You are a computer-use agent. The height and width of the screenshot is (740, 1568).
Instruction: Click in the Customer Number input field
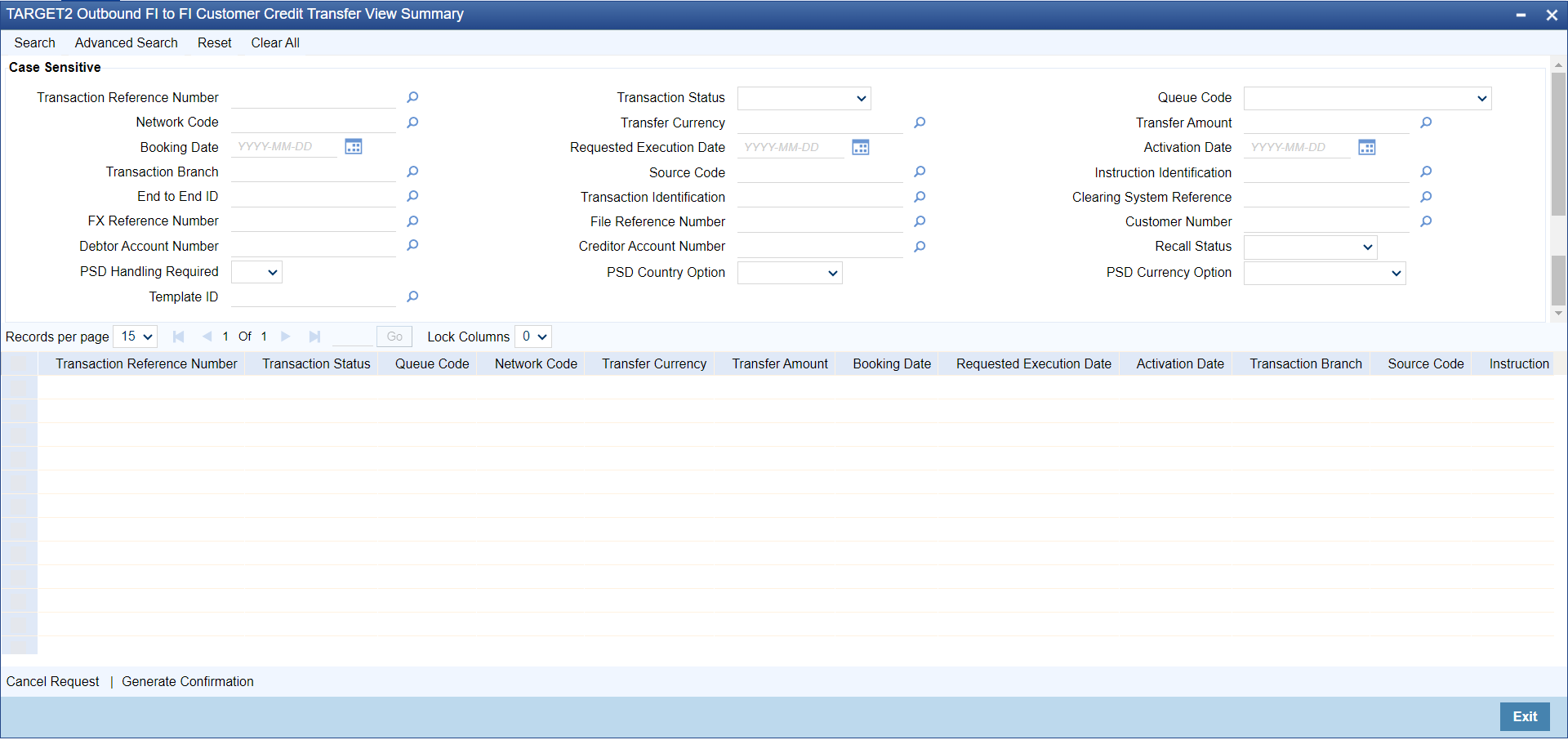pyautogui.click(x=1326, y=221)
